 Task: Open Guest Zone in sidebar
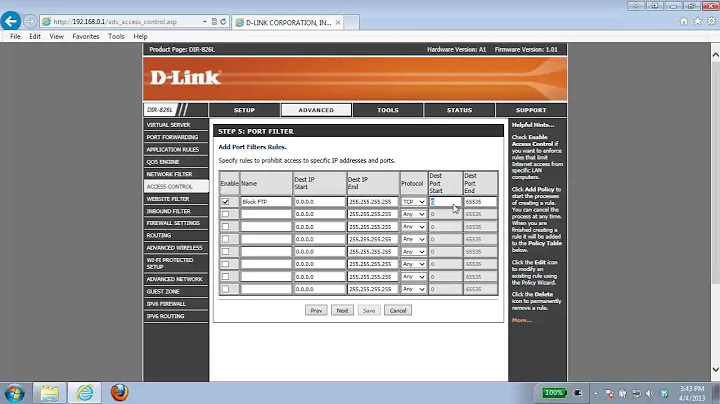175,292
